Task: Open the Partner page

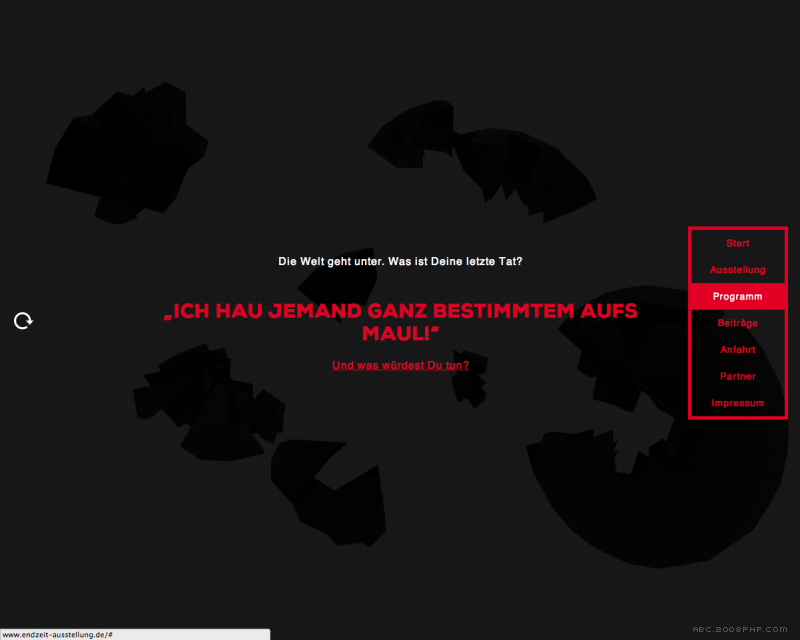Action: click(738, 377)
